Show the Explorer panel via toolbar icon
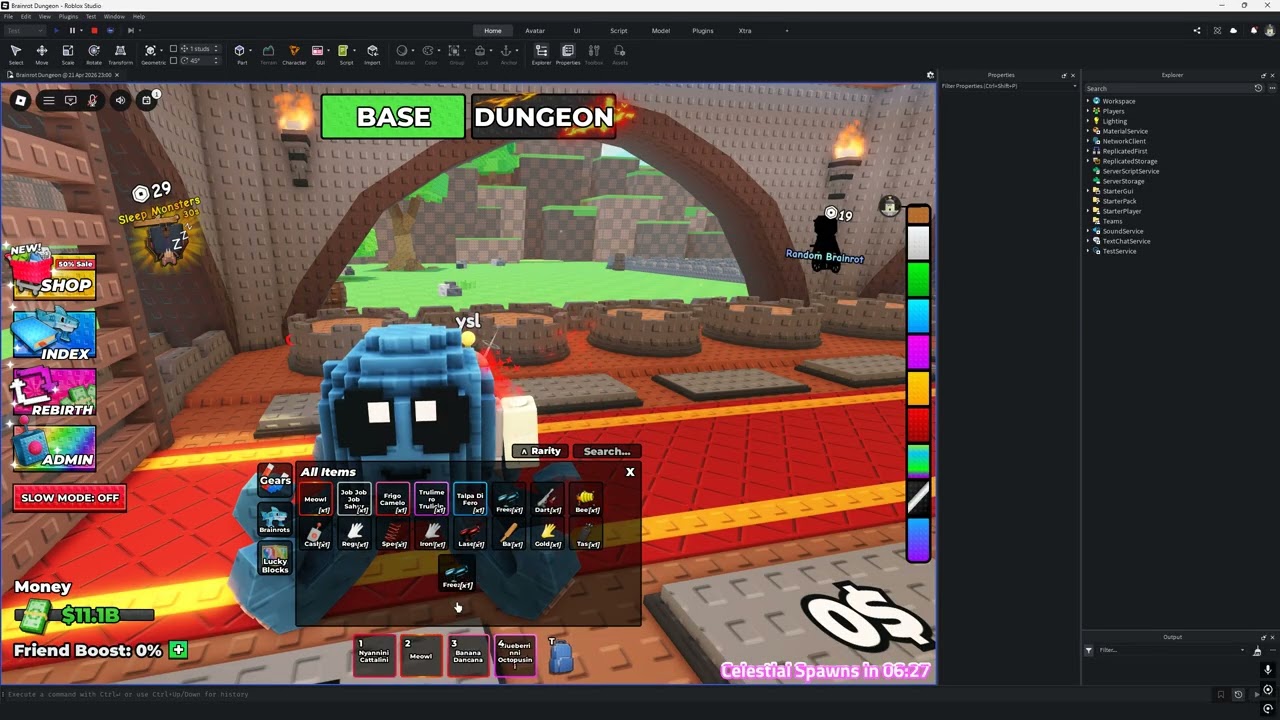Viewport: 1280px width, 720px height. pyautogui.click(x=541, y=54)
